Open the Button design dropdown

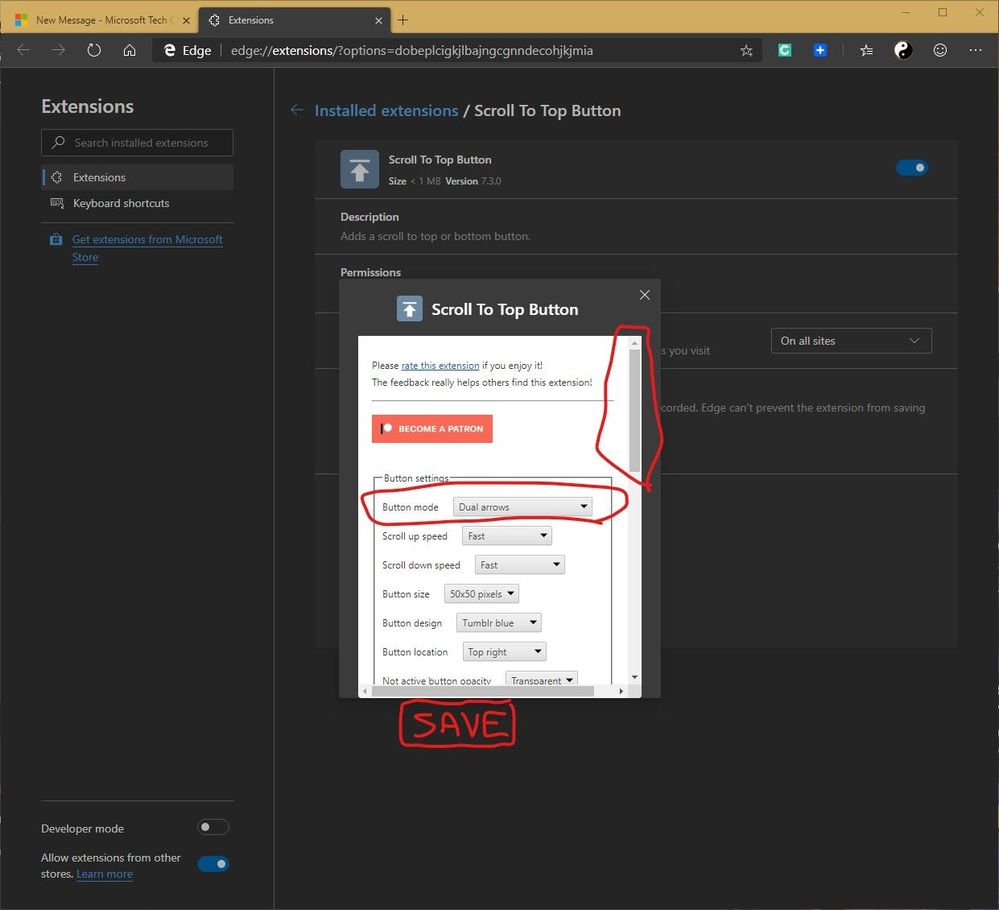[x=499, y=623]
